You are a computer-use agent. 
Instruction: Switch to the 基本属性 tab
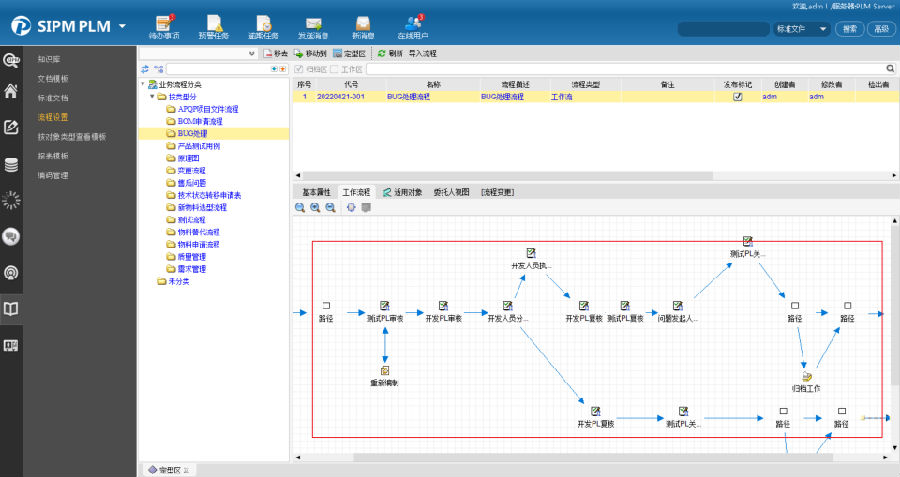(x=316, y=191)
